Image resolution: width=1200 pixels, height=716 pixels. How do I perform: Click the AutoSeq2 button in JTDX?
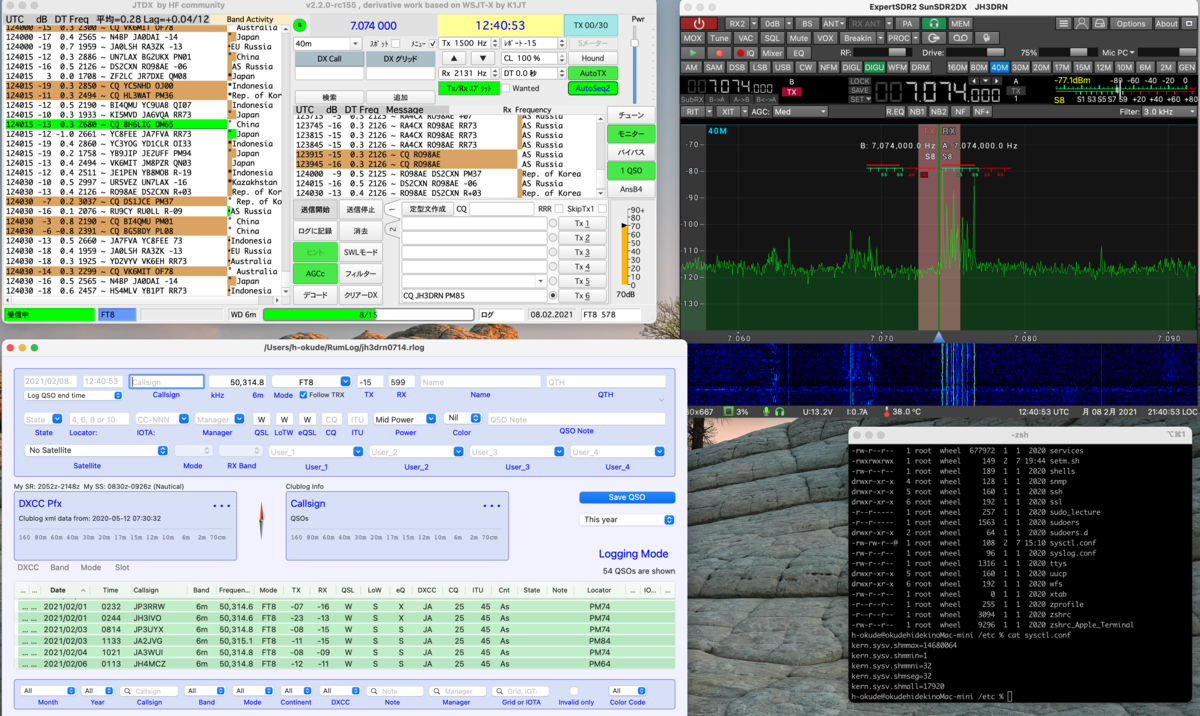(x=593, y=88)
